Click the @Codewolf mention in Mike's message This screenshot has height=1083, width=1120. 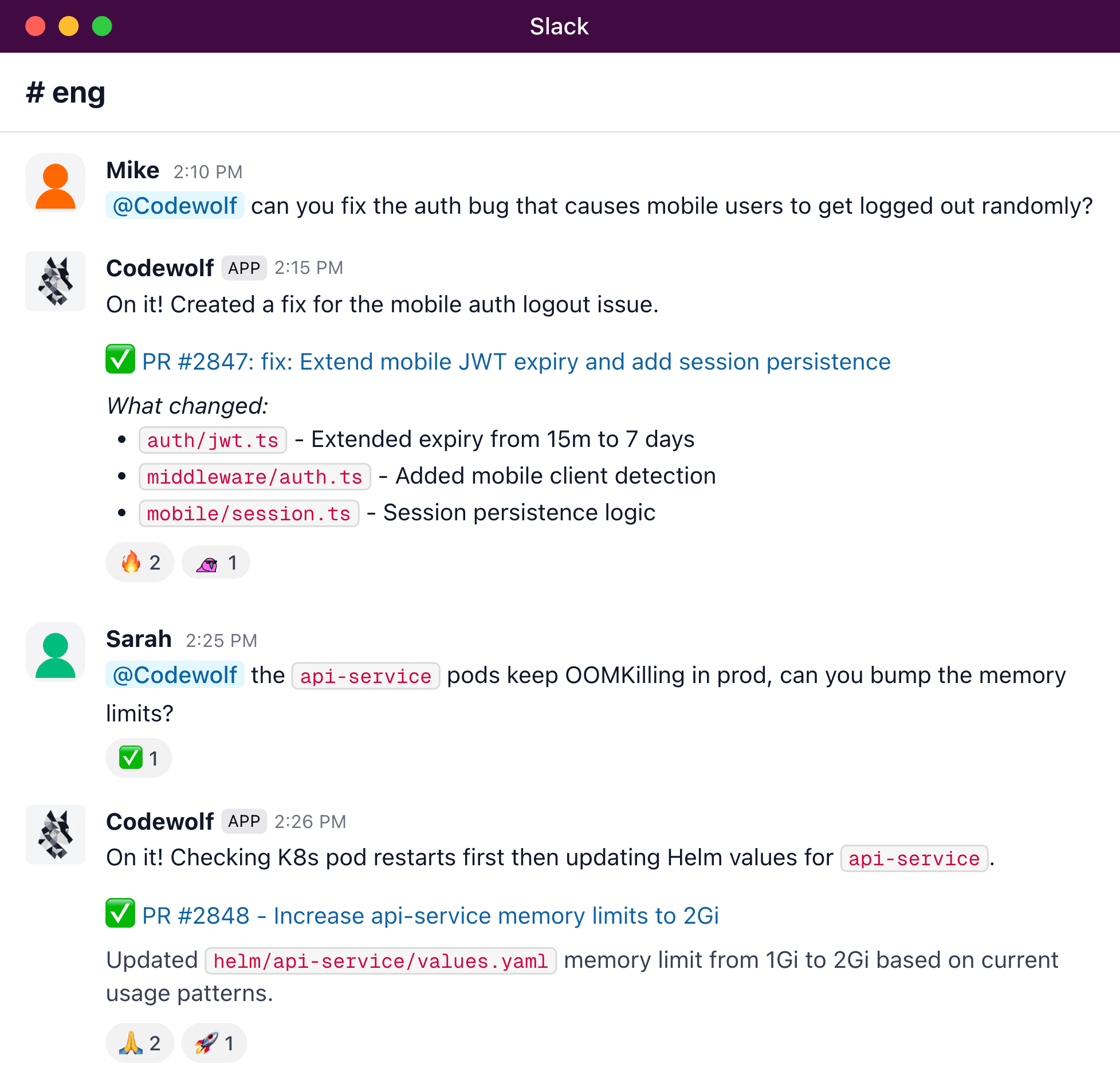(175, 206)
